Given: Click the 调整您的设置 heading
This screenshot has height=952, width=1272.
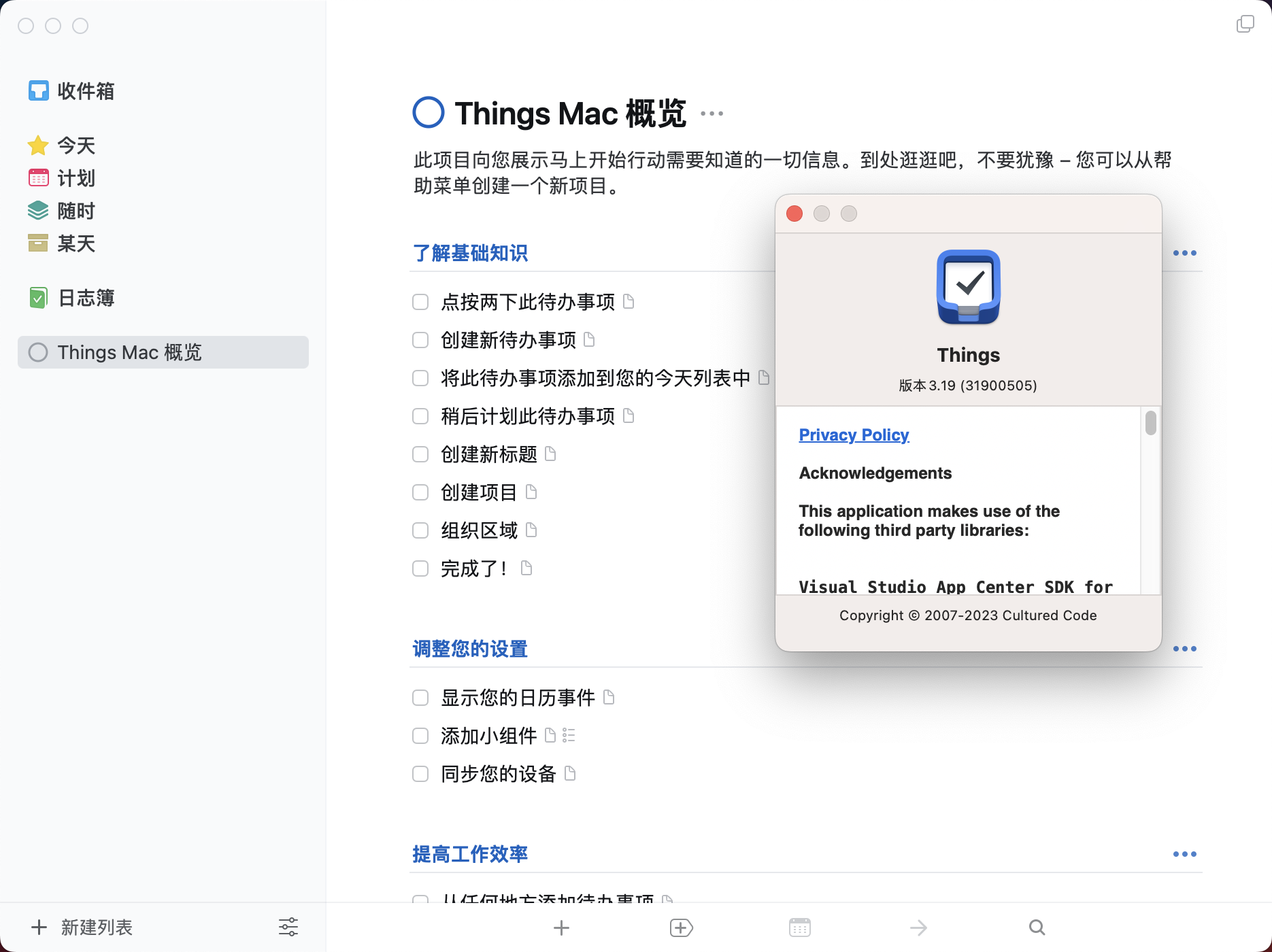Looking at the screenshot, I should [470, 649].
